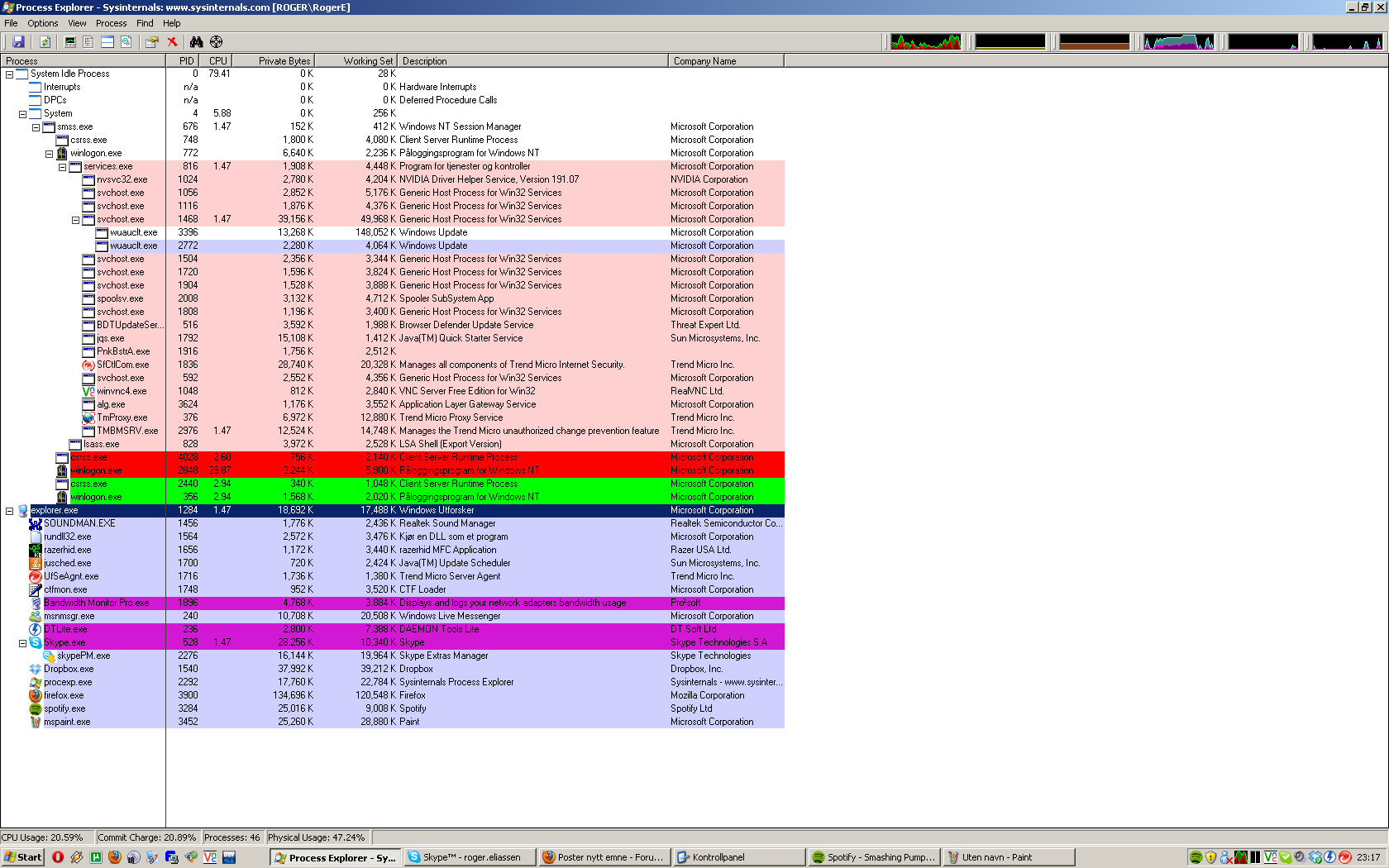The width and height of the screenshot is (1389, 868).
Task: Click the Properties toolbar icon
Action: pyautogui.click(x=152, y=42)
